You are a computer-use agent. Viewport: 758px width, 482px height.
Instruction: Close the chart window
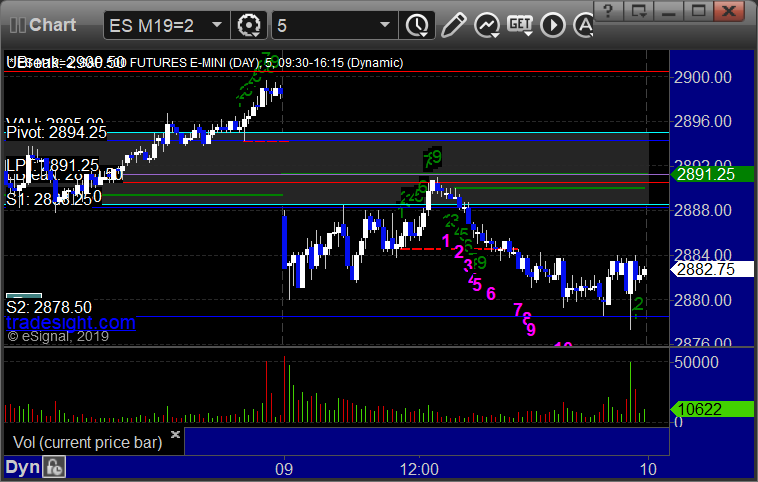[729, 11]
